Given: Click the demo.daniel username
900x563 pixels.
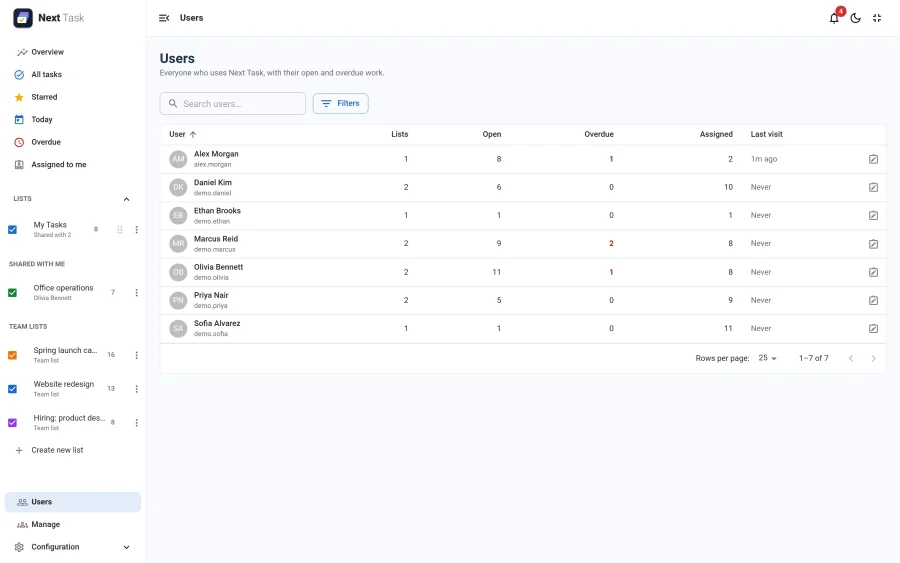Looking at the screenshot, I should click(x=212, y=193).
